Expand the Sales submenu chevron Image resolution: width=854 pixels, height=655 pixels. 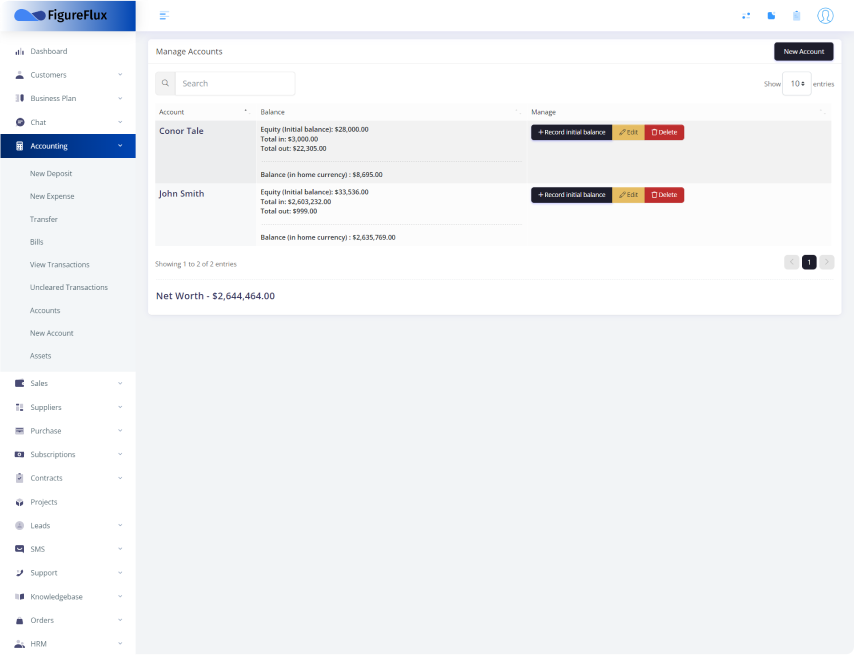tap(120, 383)
